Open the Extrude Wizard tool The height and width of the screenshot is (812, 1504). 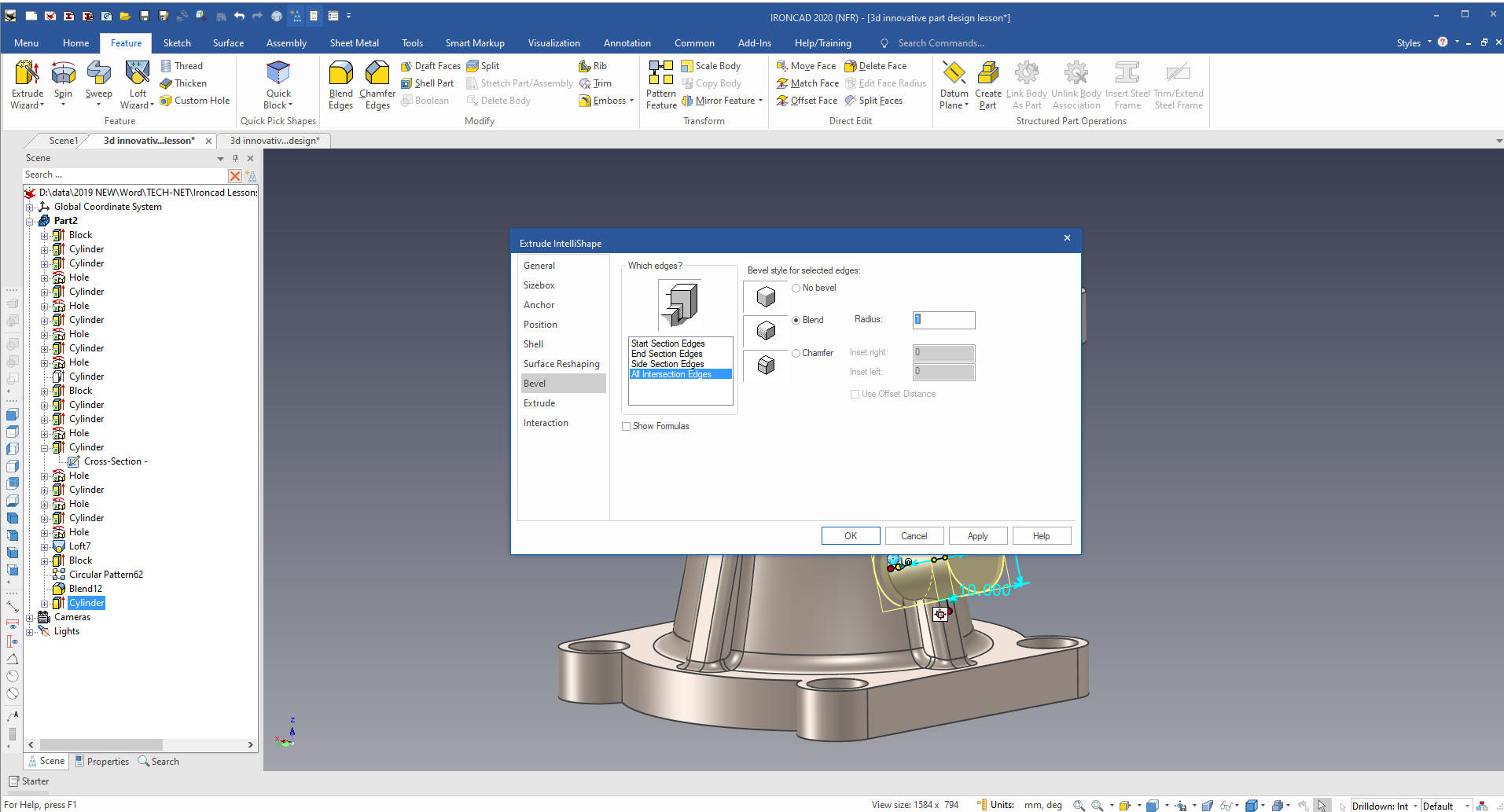28,85
